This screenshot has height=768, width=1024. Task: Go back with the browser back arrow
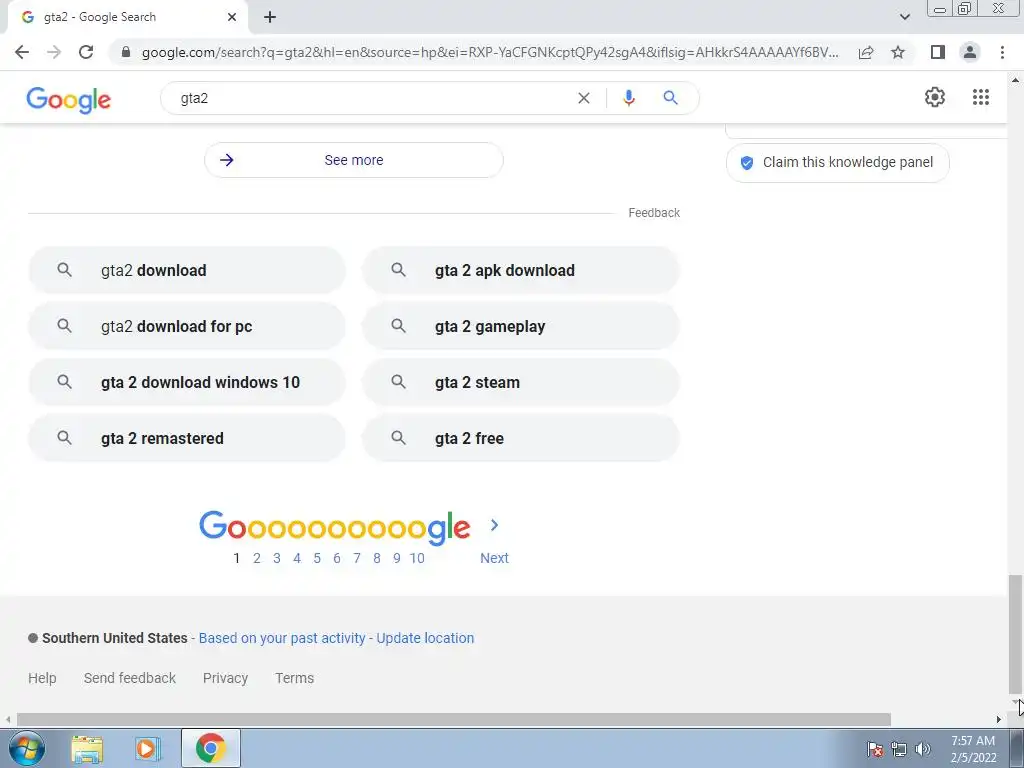click(22, 52)
